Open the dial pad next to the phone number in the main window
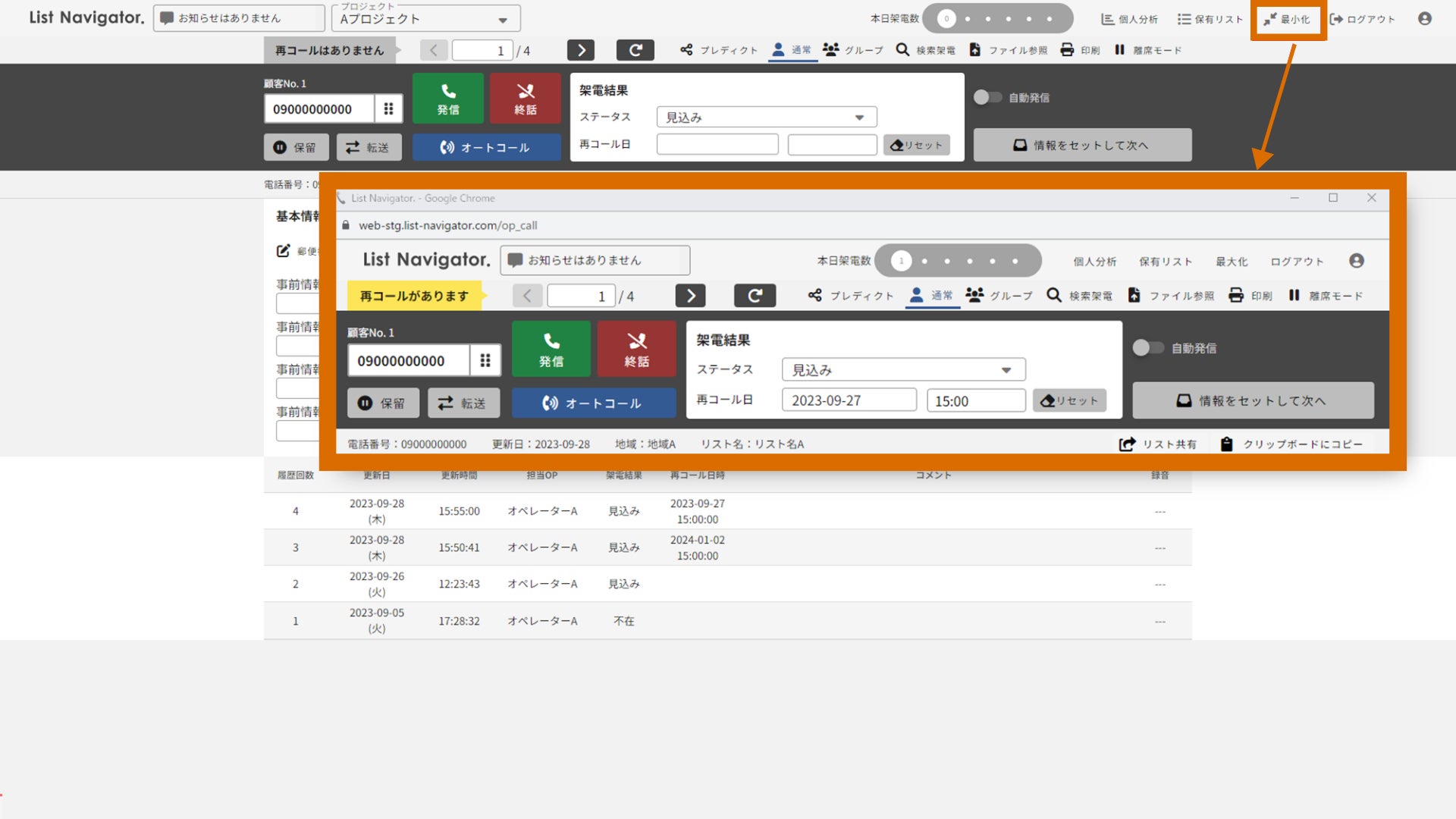Viewport: 1456px width, 819px height. (388, 108)
